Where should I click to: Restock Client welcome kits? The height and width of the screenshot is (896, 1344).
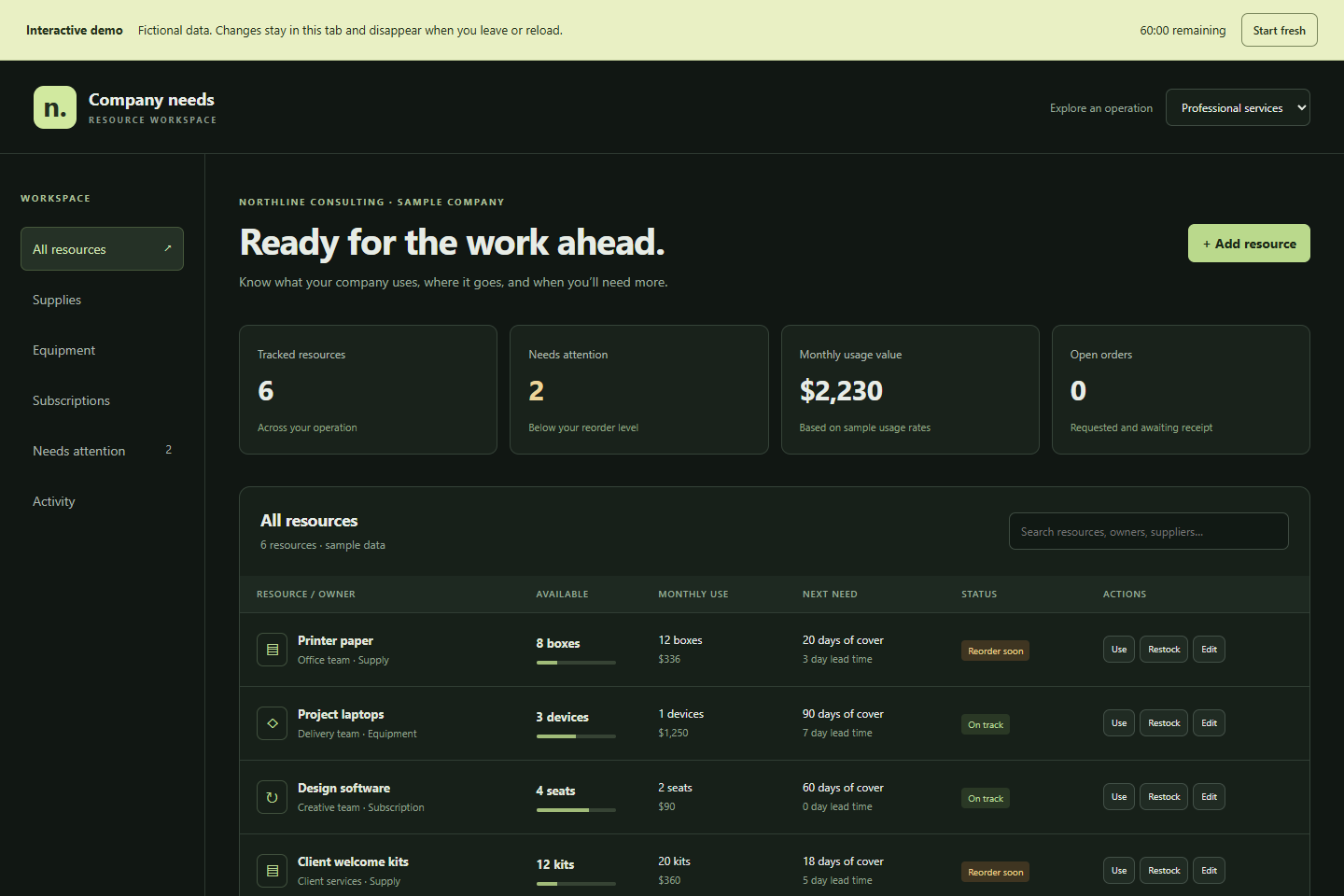(1164, 871)
